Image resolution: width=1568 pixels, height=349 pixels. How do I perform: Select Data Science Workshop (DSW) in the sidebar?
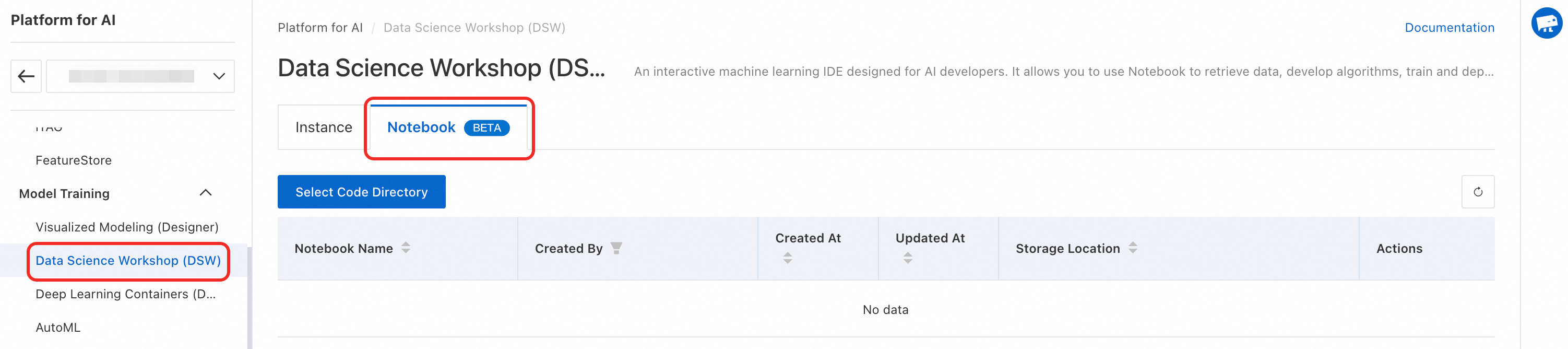pyautogui.click(x=128, y=261)
